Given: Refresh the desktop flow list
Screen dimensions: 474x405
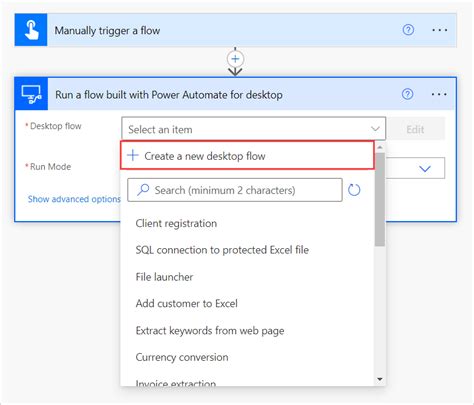Looking at the screenshot, I should point(354,190).
